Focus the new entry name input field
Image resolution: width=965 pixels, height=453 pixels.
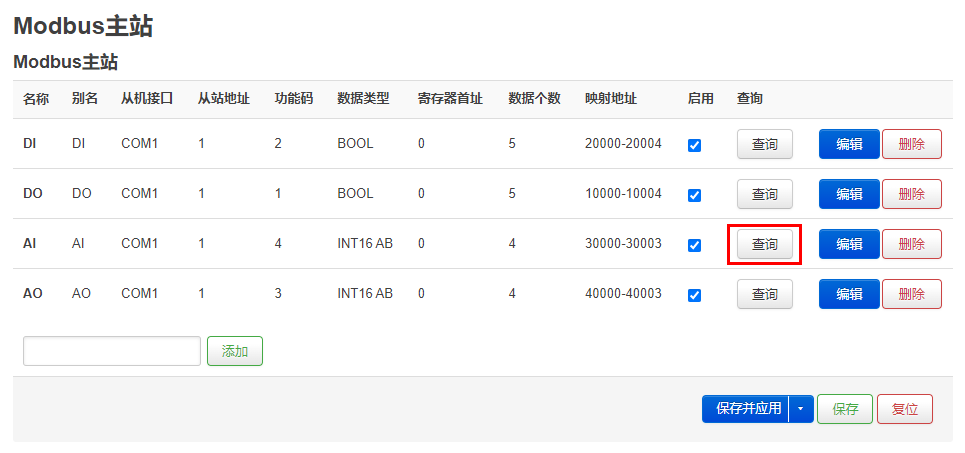(112, 351)
